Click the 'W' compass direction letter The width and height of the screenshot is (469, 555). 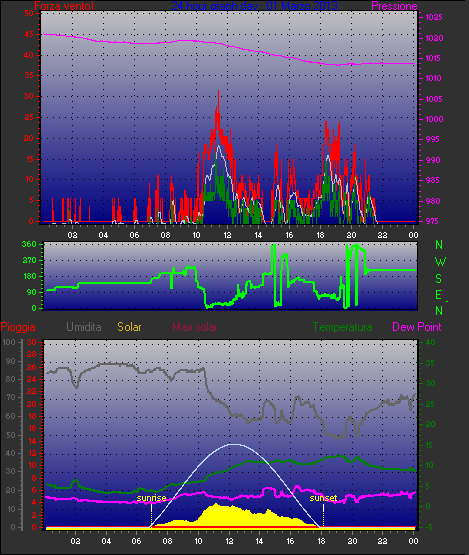tap(440, 262)
